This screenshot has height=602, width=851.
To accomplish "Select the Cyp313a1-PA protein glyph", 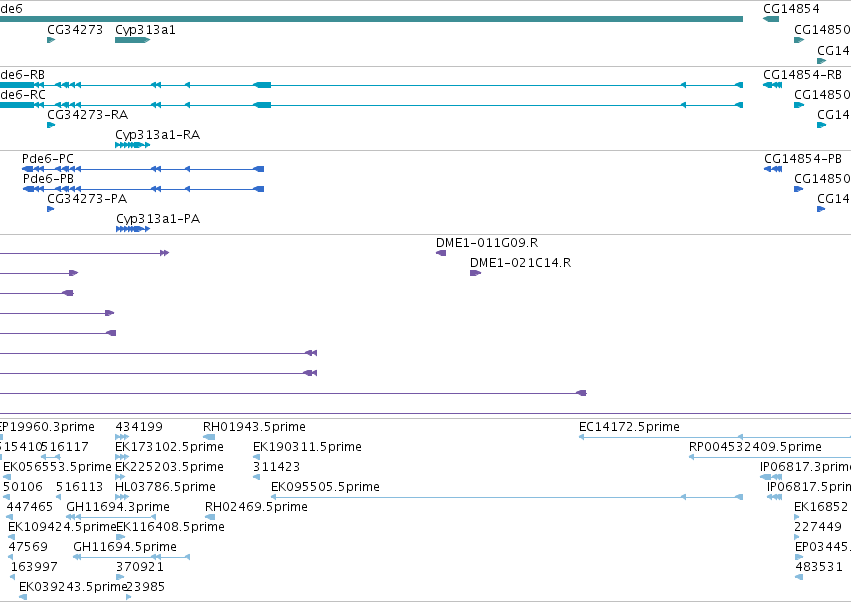I will [x=133, y=229].
